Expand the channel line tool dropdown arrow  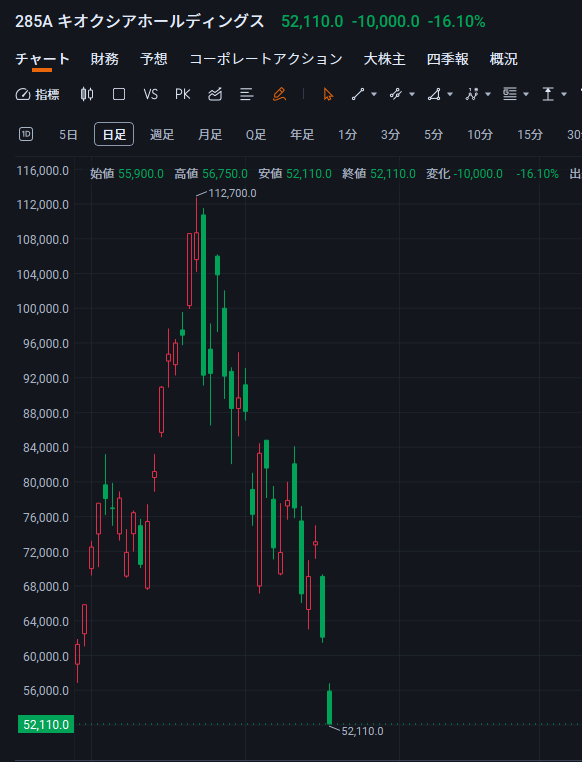click(412, 94)
